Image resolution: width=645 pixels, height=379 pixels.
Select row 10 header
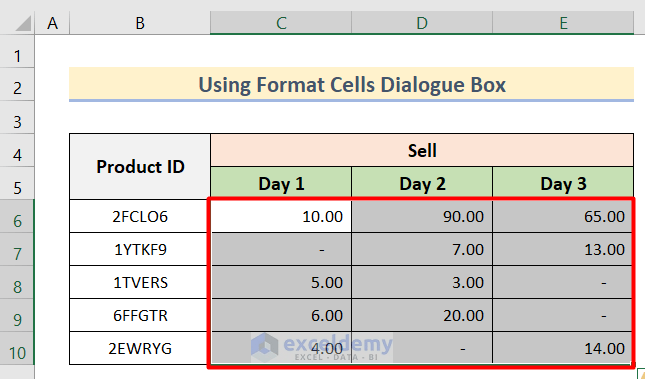coord(17,349)
